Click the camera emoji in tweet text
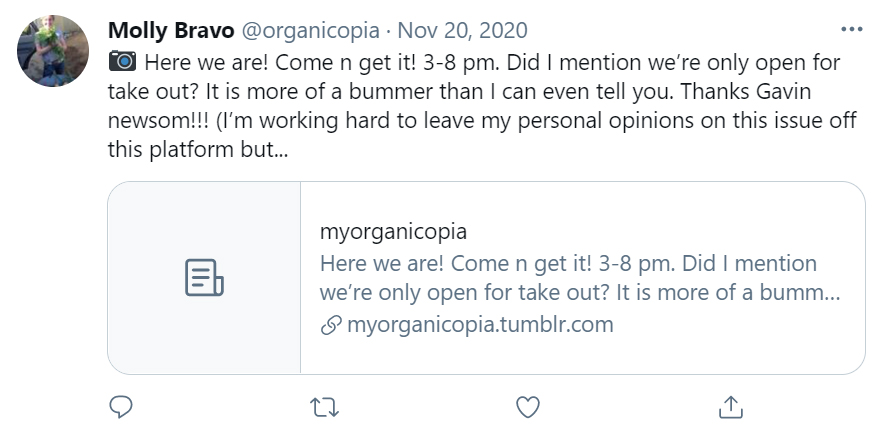The width and height of the screenshot is (884, 432). [x=121, y=62]
